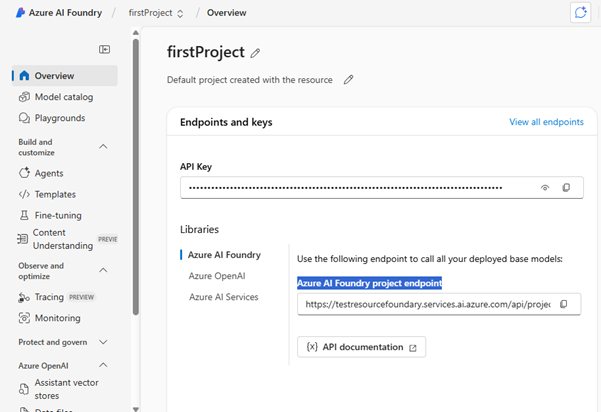
Task: Open Agents in the sidebar
Action: coord(49,173)
